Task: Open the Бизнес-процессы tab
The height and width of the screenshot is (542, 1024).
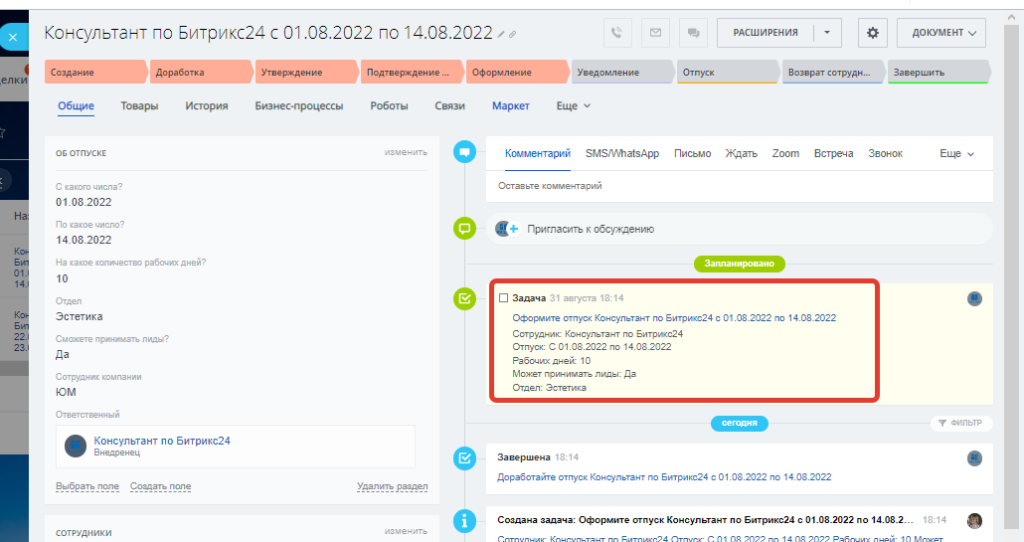Action: click(298, 106)
